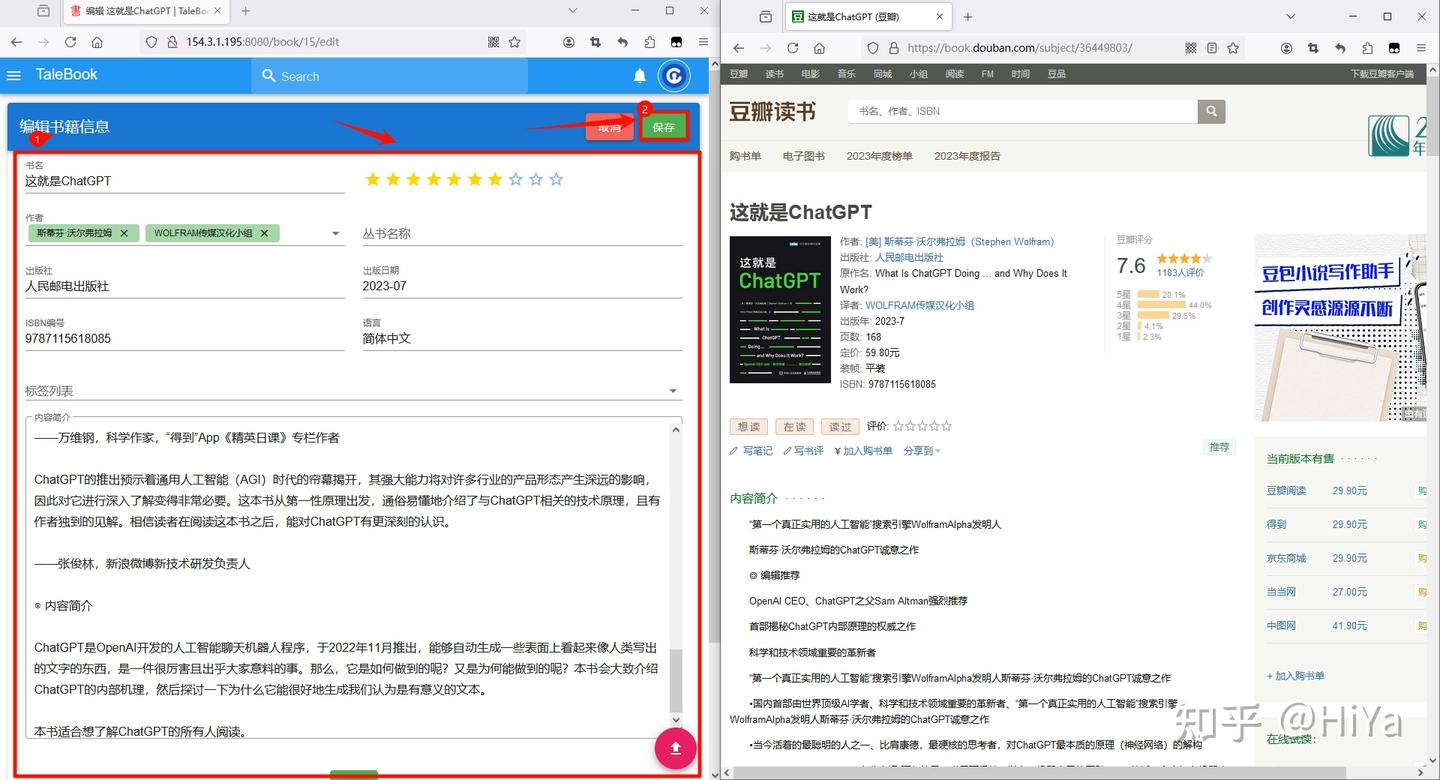Image resolution: width=1440 pixels, height=780 pixels.
Task: Show the QR code for the TaleBook page
Action: pyautogui.click(x=493, y=42)
